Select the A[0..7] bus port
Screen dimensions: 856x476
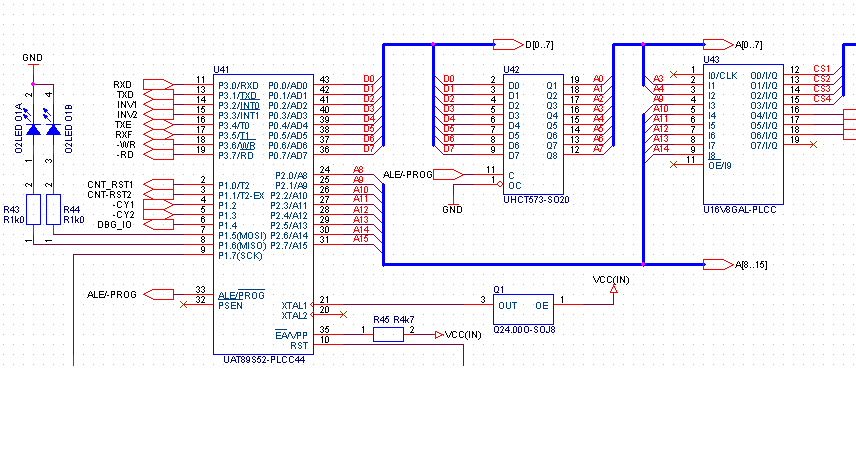coord(718,44)
